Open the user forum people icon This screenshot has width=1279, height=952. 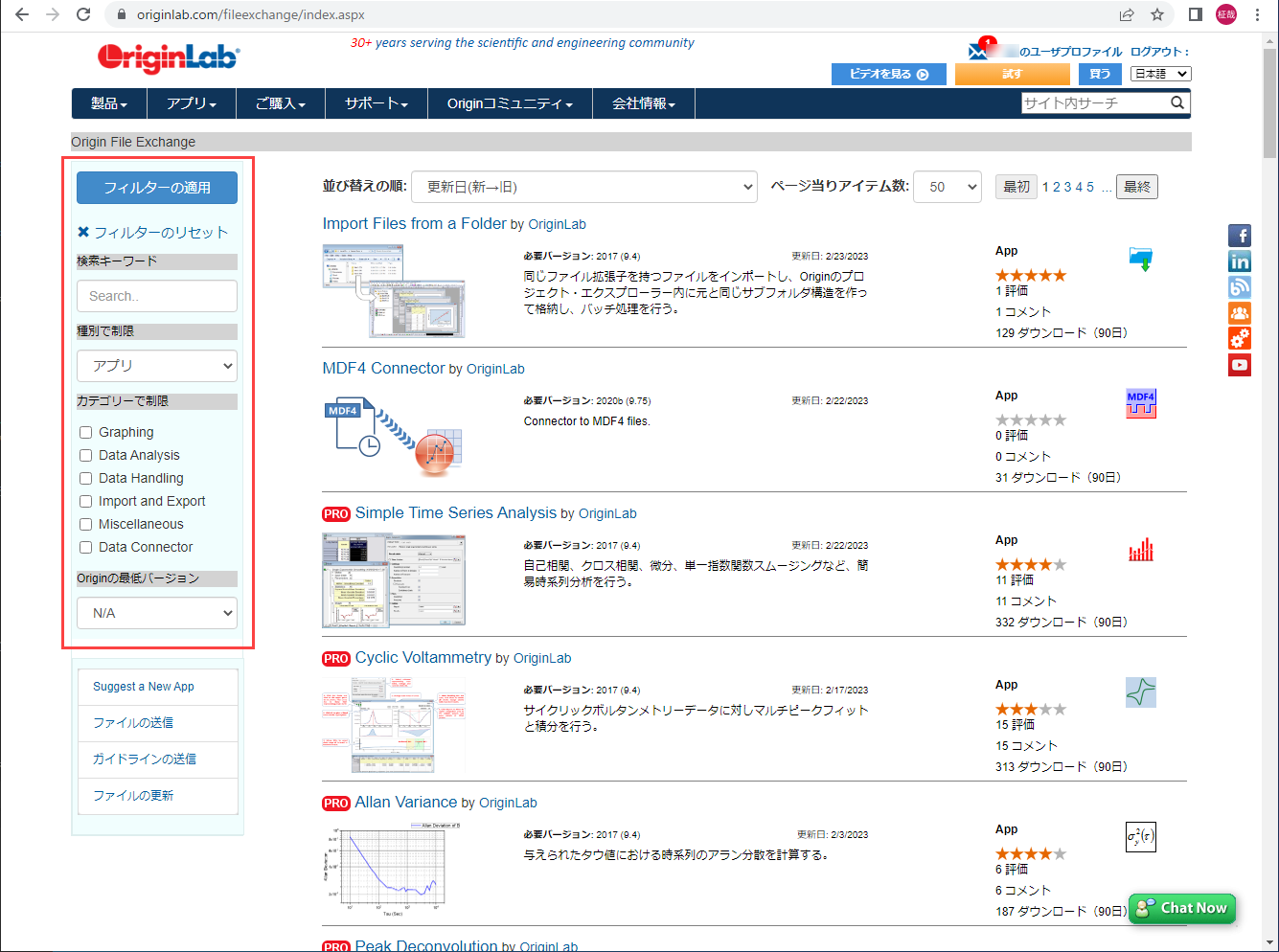pos(1240,313)
